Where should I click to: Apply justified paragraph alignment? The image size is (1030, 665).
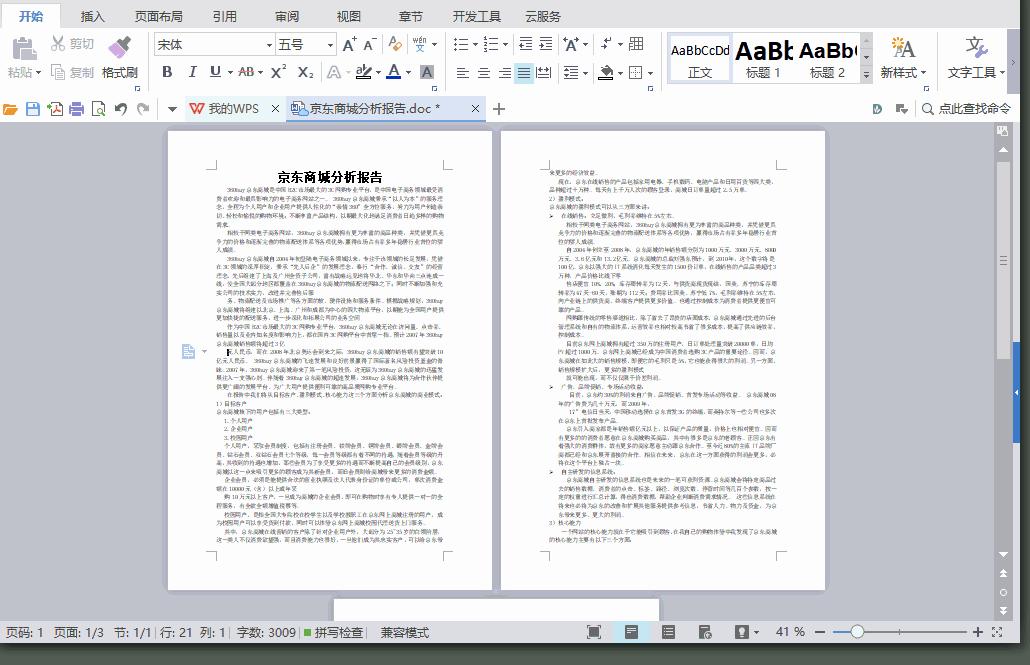(x=524, y=72)
